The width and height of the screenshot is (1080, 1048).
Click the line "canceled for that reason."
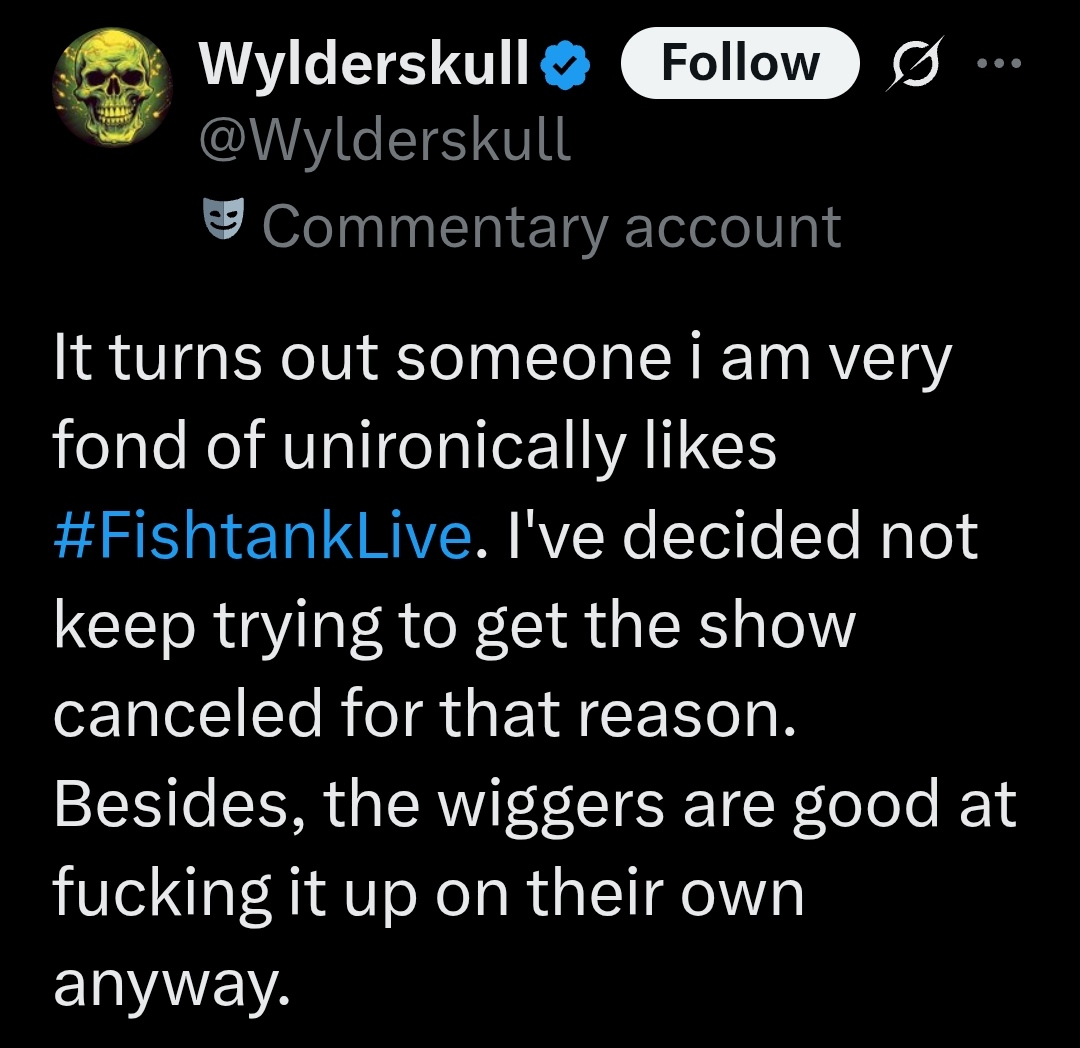[425, 713]
